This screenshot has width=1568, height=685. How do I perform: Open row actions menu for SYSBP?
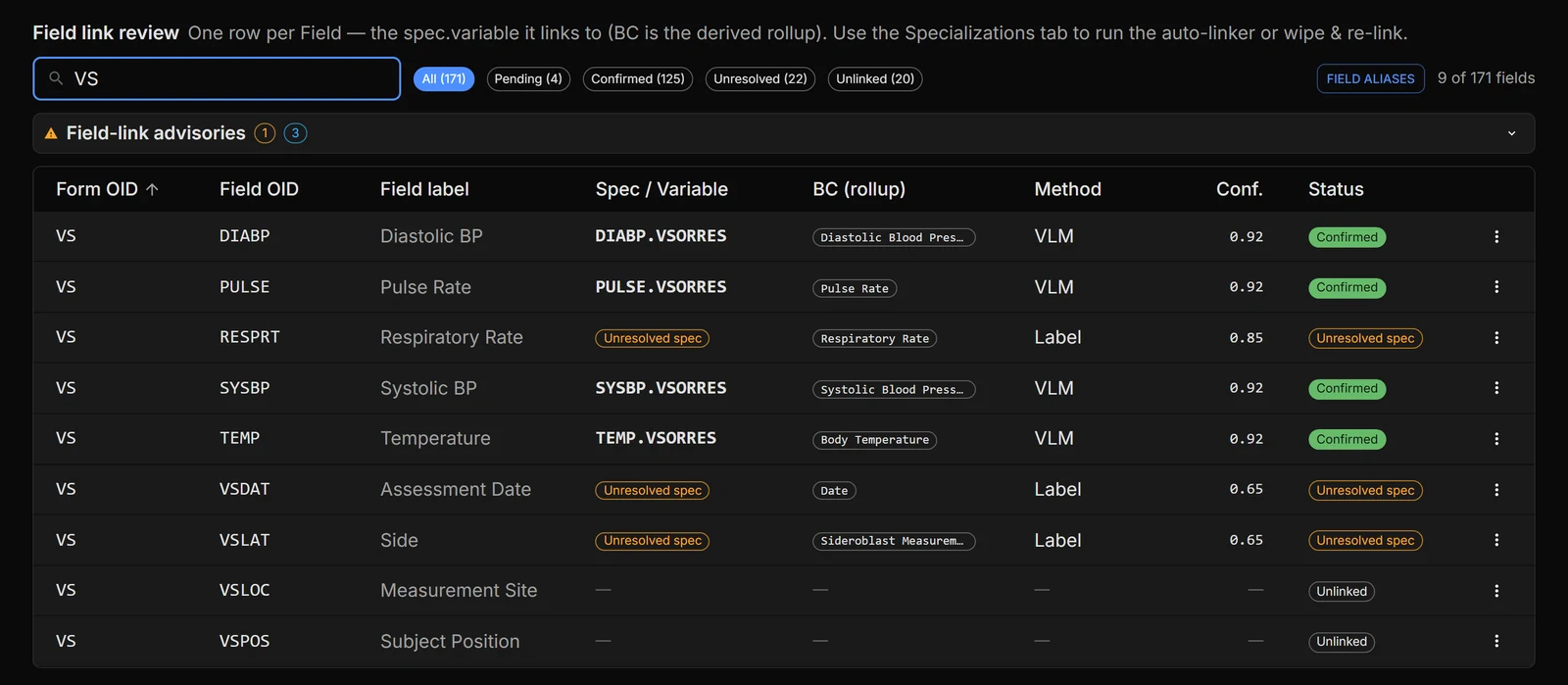[x=1496, y=388]
